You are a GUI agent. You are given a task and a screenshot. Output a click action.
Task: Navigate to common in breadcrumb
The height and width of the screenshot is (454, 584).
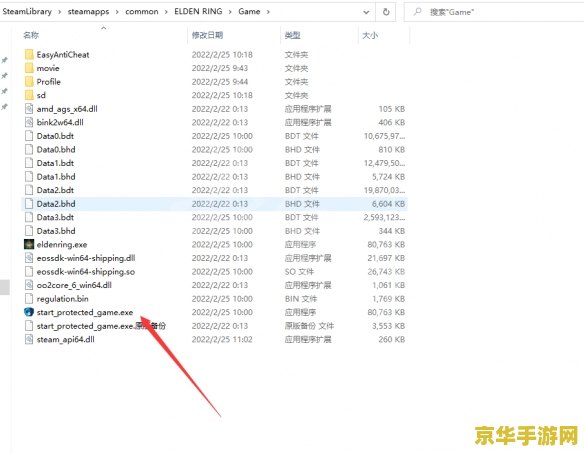(142, 12)
